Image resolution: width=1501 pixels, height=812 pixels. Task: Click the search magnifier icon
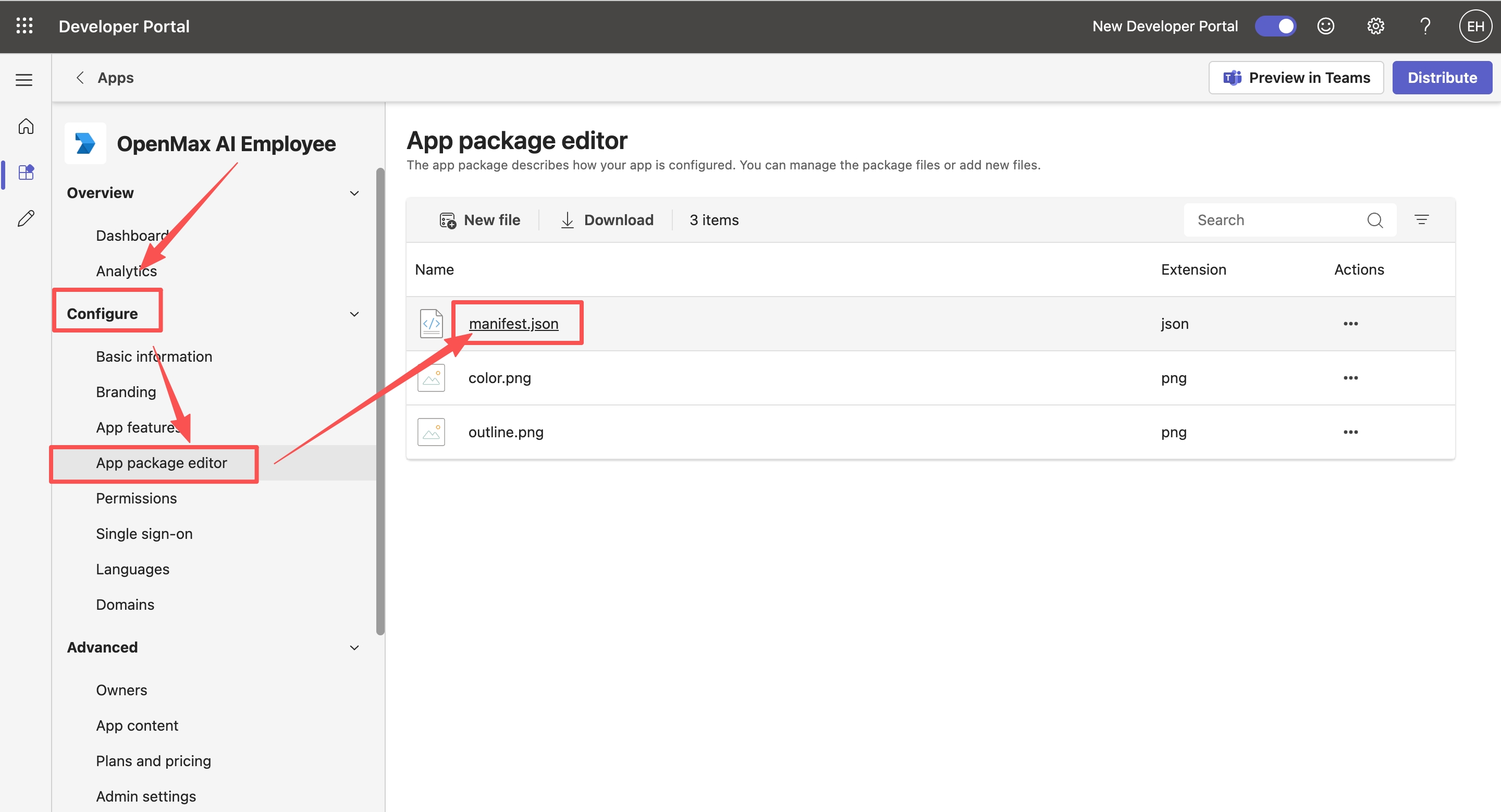coord(1374,220)
